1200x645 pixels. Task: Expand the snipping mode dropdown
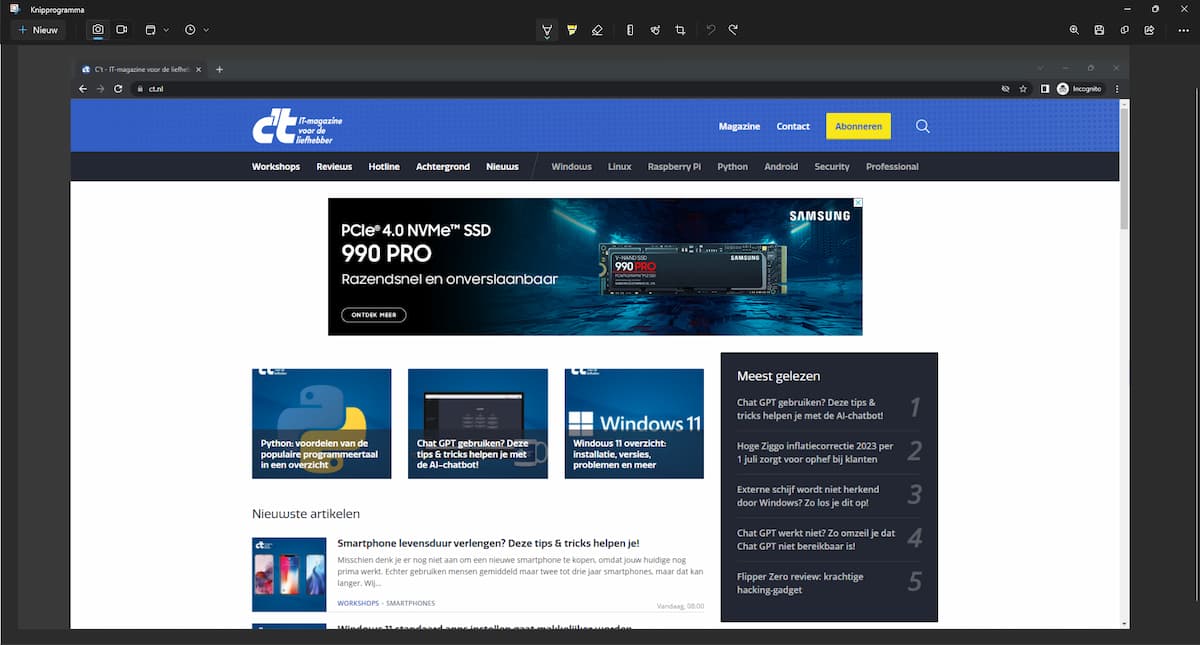[x=157, y=30]
